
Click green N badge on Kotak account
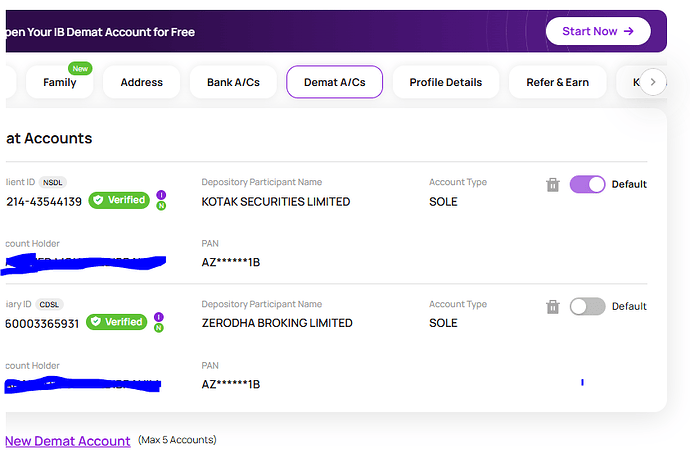tap(161, 205)
